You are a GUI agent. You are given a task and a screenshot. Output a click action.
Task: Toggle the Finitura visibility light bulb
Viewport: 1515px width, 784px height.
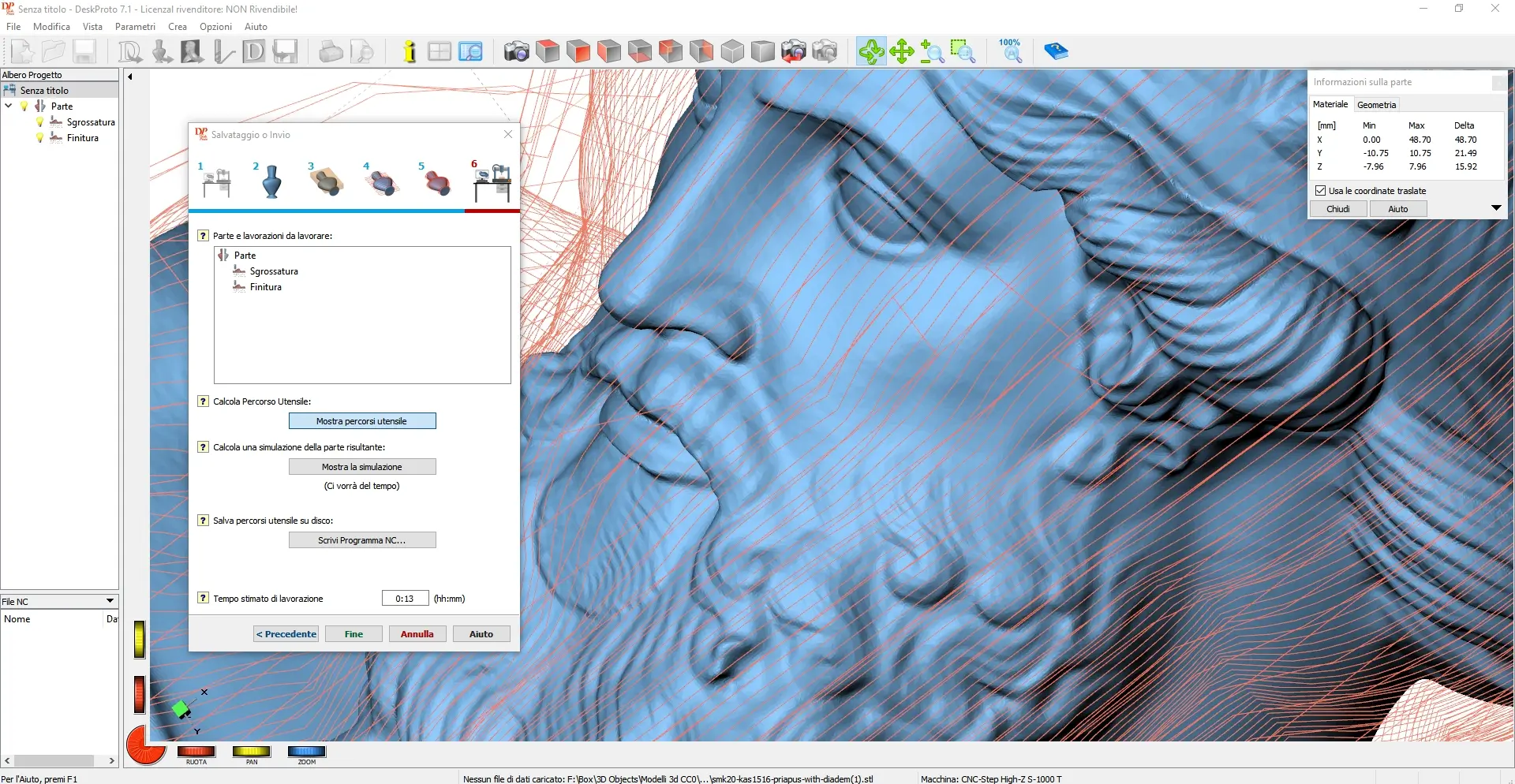click(x=40, y=138)
